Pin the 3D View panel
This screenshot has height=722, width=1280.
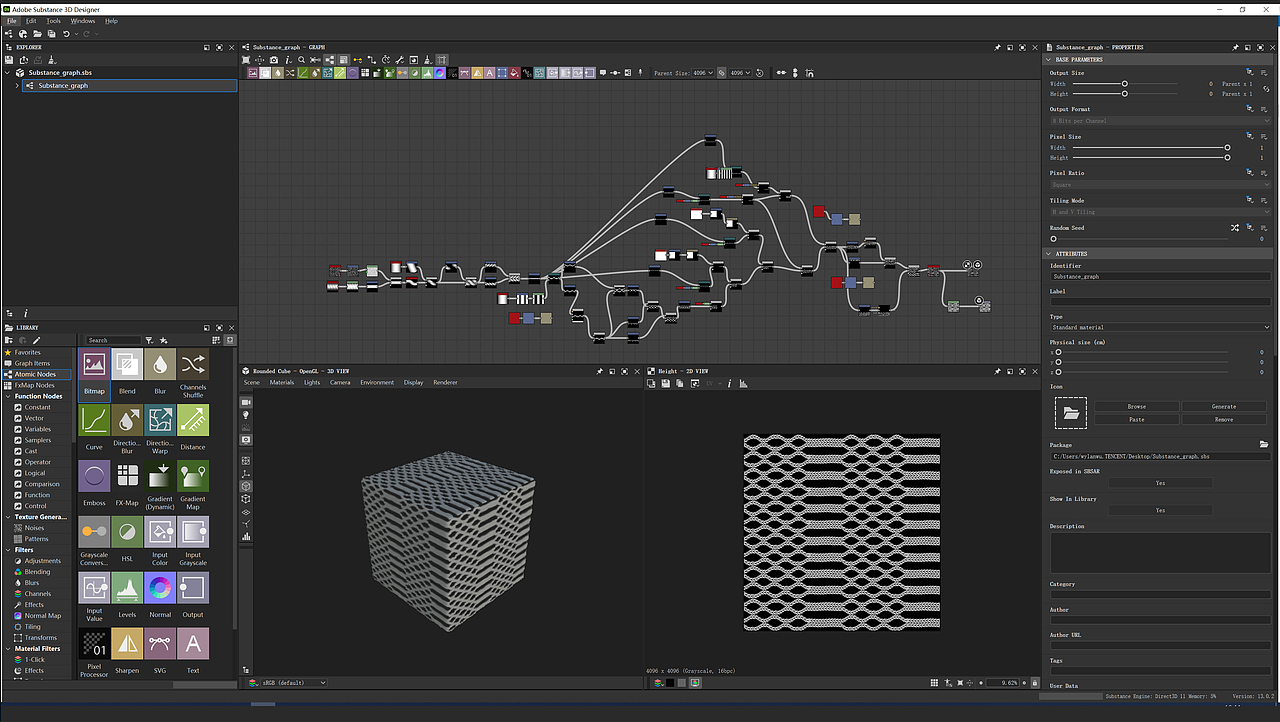pos(600,371)
